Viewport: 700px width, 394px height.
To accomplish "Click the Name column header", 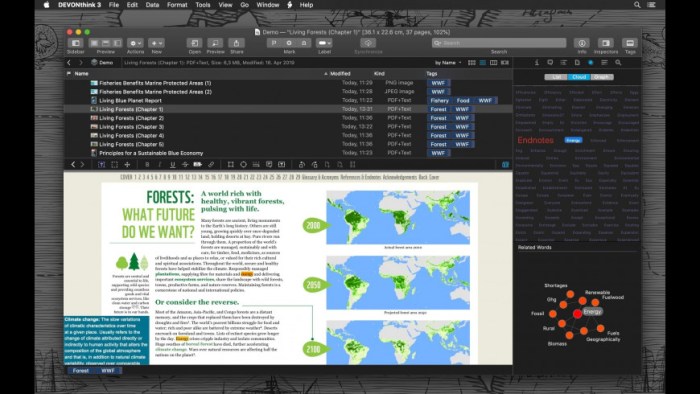I will pos(81,74).
